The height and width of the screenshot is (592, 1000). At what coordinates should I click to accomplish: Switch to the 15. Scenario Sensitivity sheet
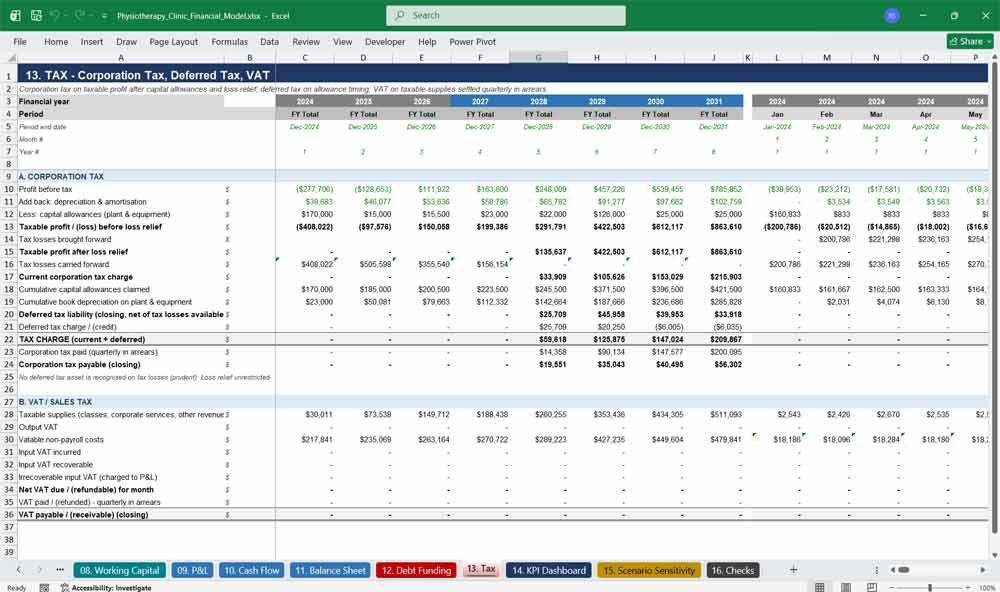pyautogui.click(x=649, y=570)
